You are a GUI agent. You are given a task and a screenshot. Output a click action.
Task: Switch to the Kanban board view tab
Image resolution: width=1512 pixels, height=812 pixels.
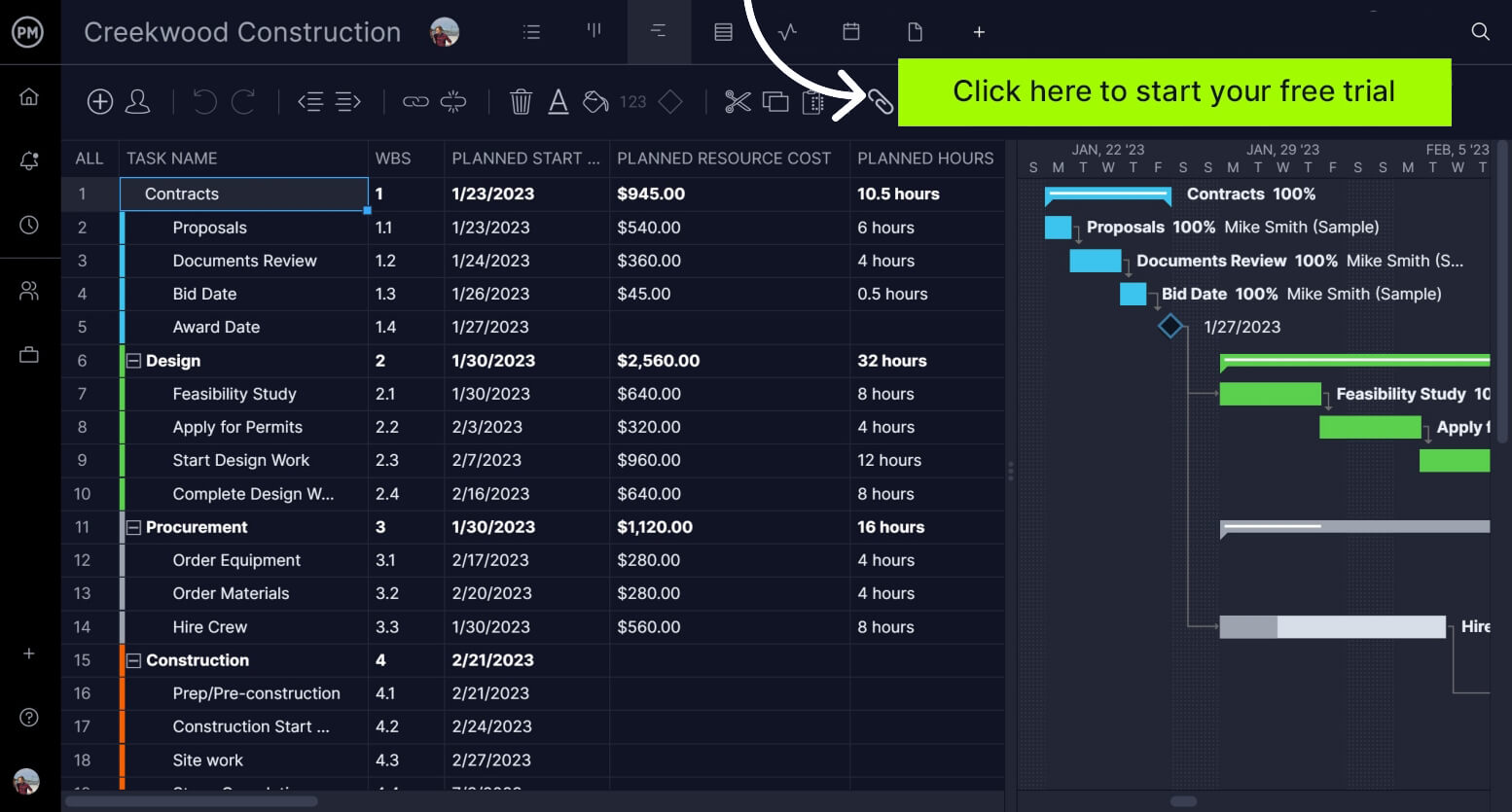(594, 31)
